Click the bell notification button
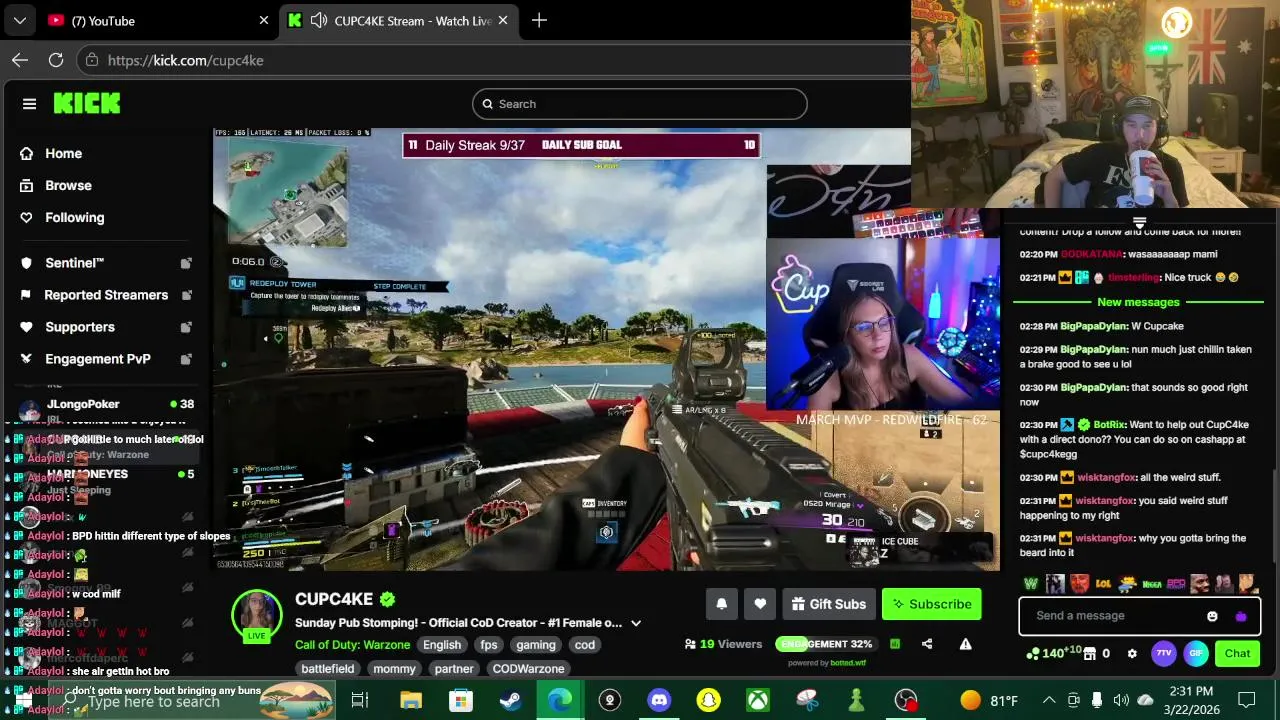Screen dimensions: 1280x720 pos(721,604)
